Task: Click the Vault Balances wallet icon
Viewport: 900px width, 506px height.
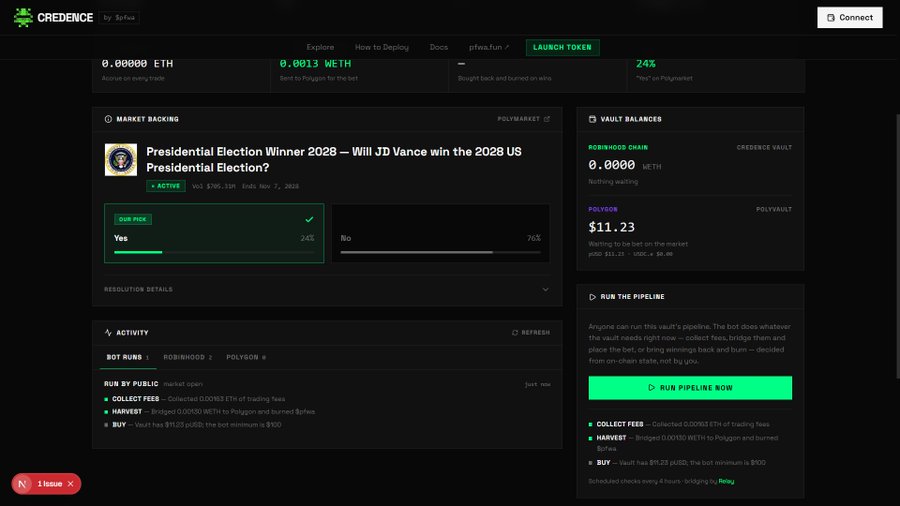Action: 592,119
